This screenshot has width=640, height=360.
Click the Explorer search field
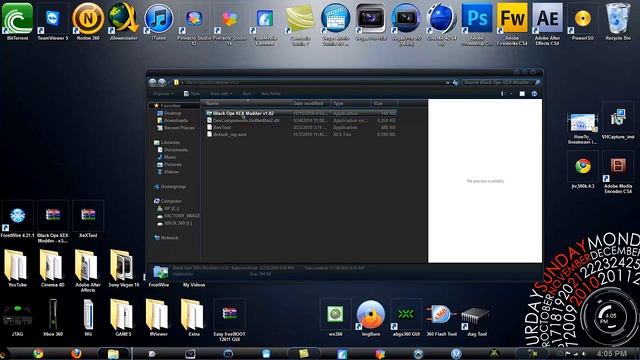point(502,82)
